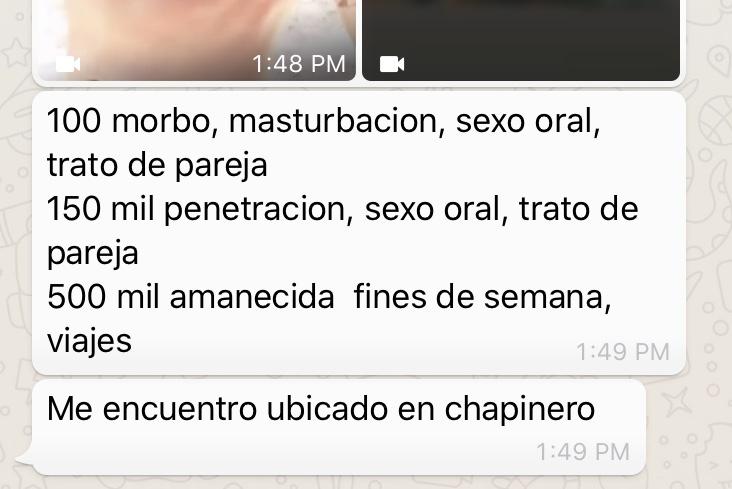732x489 pixels.
Task: Click the 1:49 PM timestamp on the last message
Action: point(583,452)
